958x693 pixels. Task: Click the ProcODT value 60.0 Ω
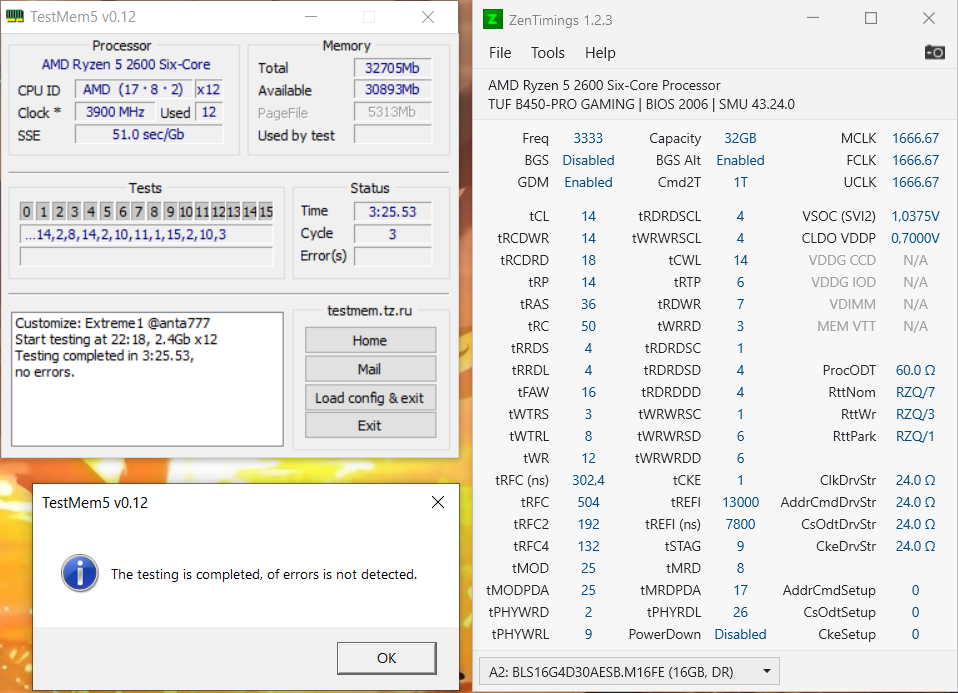(915, 370)
